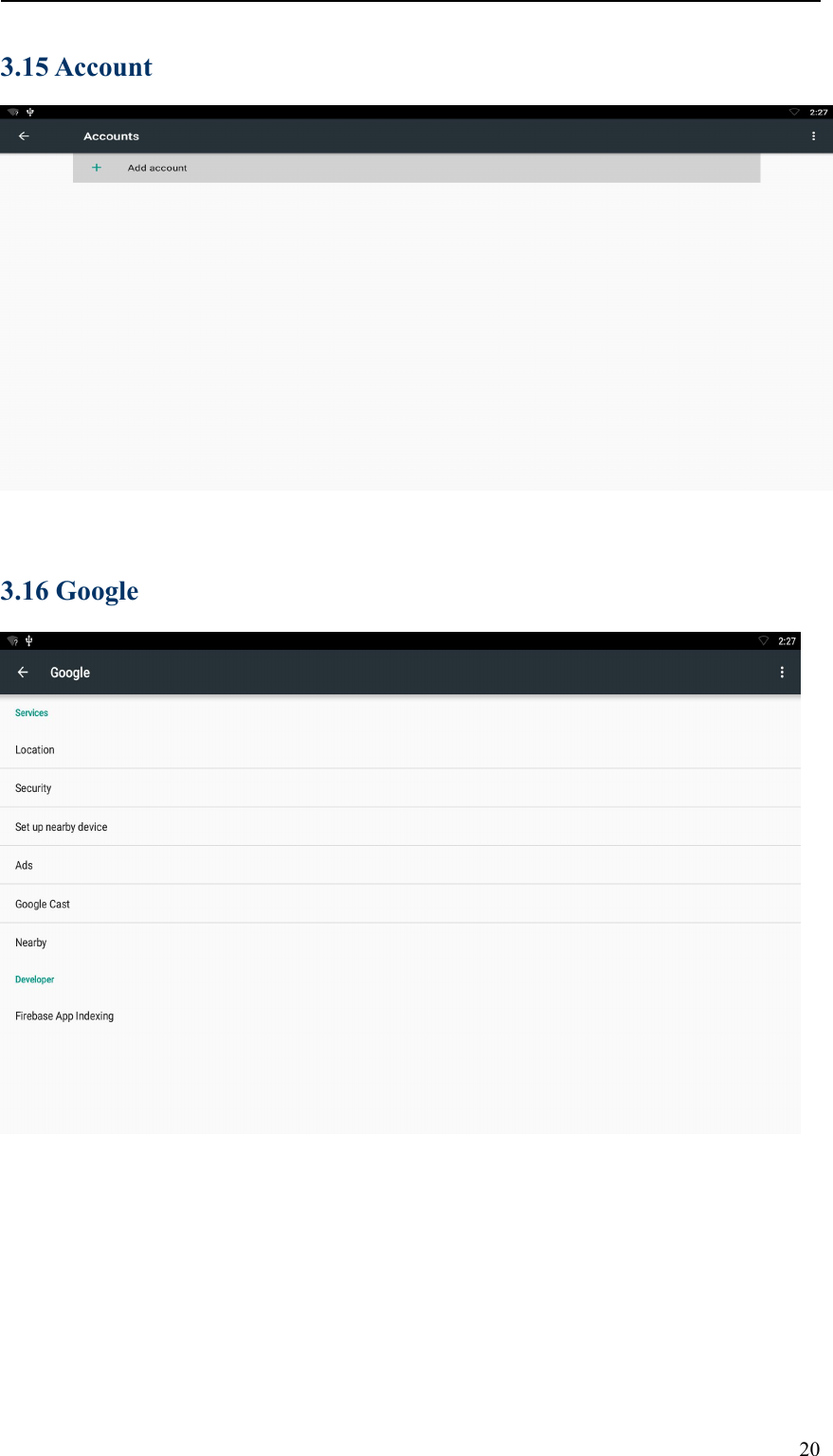Viewport: 833px width, 1456px height.
Task: Tap USB status icon above Google header
Action: (29, 641)
